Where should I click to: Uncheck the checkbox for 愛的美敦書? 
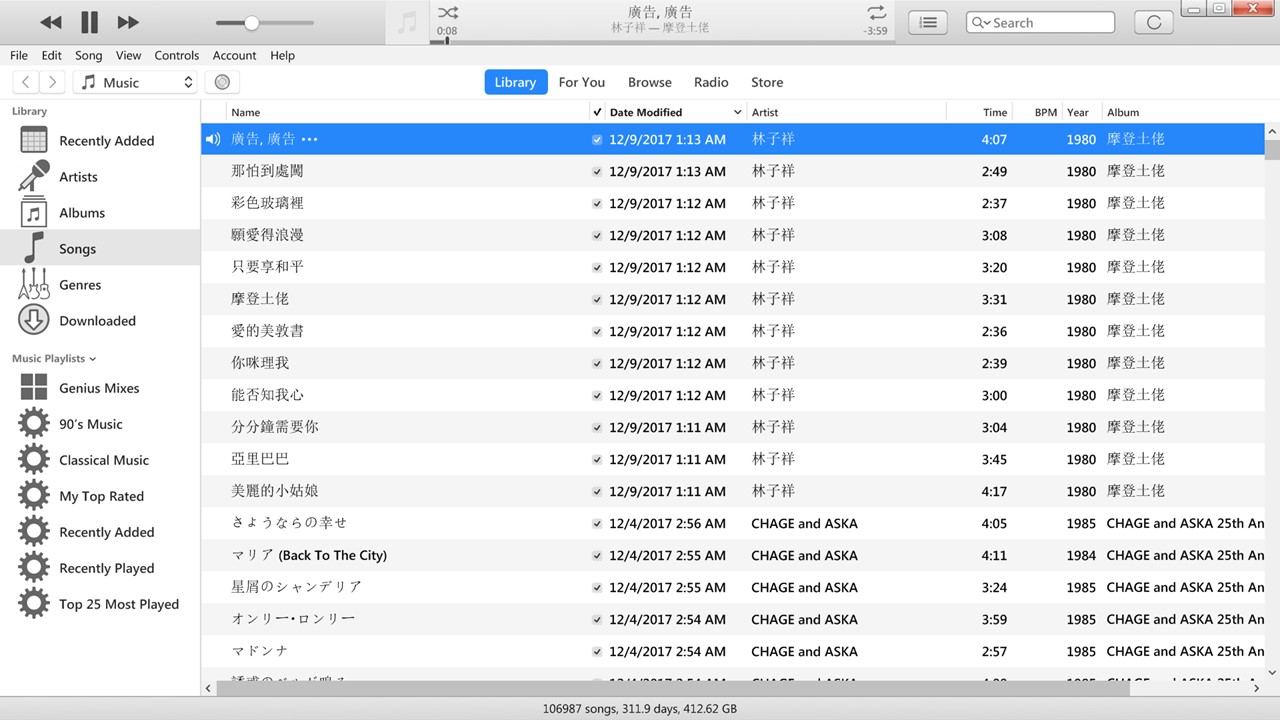tap(597, 331)
